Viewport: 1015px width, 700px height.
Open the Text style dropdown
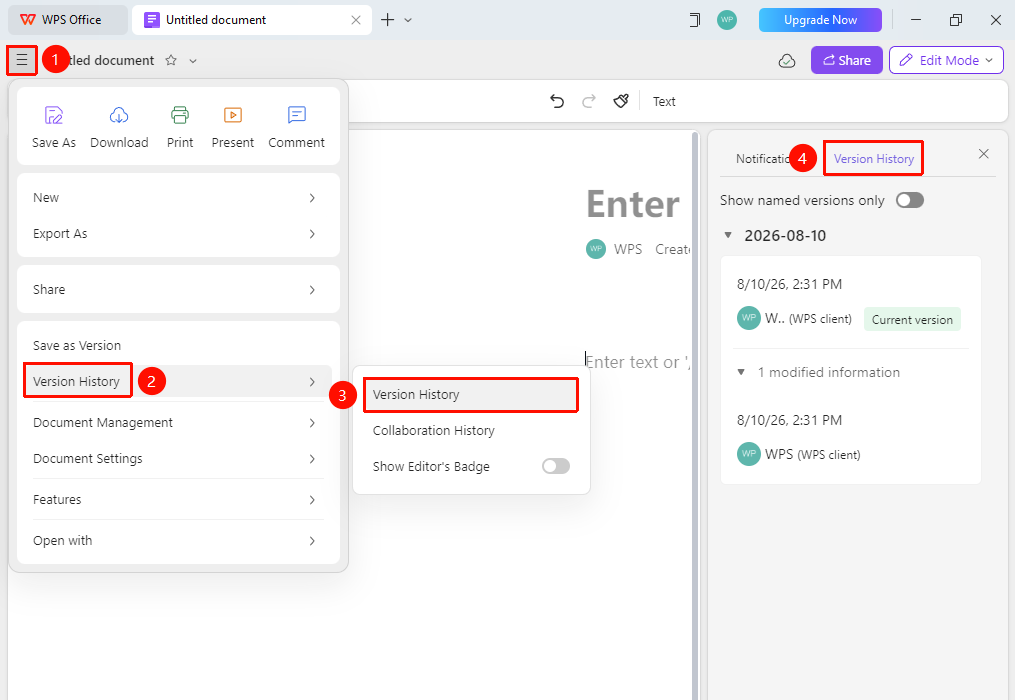click(664, 102)
